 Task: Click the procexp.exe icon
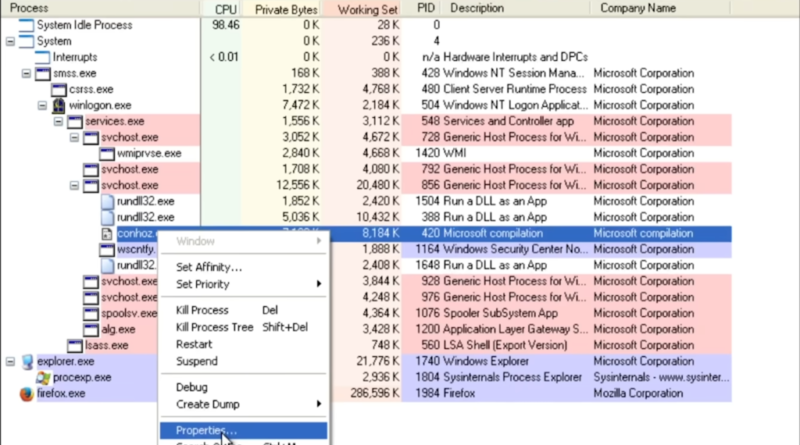(43, 378)
